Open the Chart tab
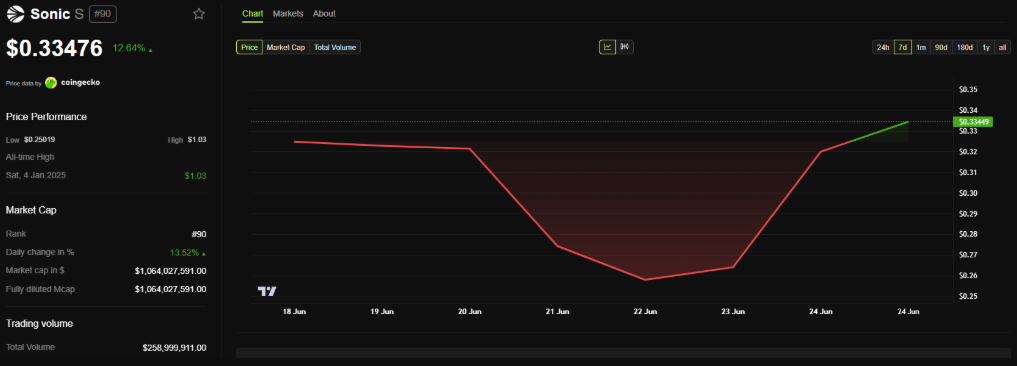The width and height of the screenshot is (1017, 366). tap(252, 14)
